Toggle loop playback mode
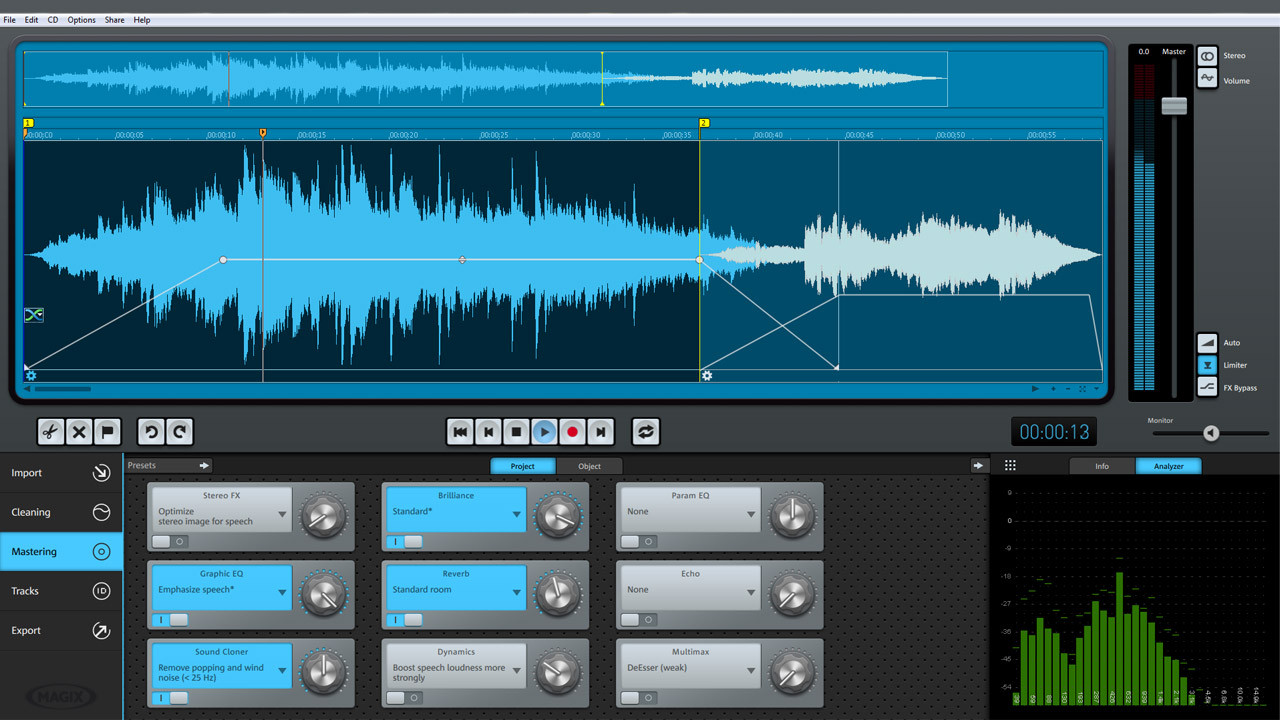The width and height of the screenshot is (1280, 720). (645, 432)
